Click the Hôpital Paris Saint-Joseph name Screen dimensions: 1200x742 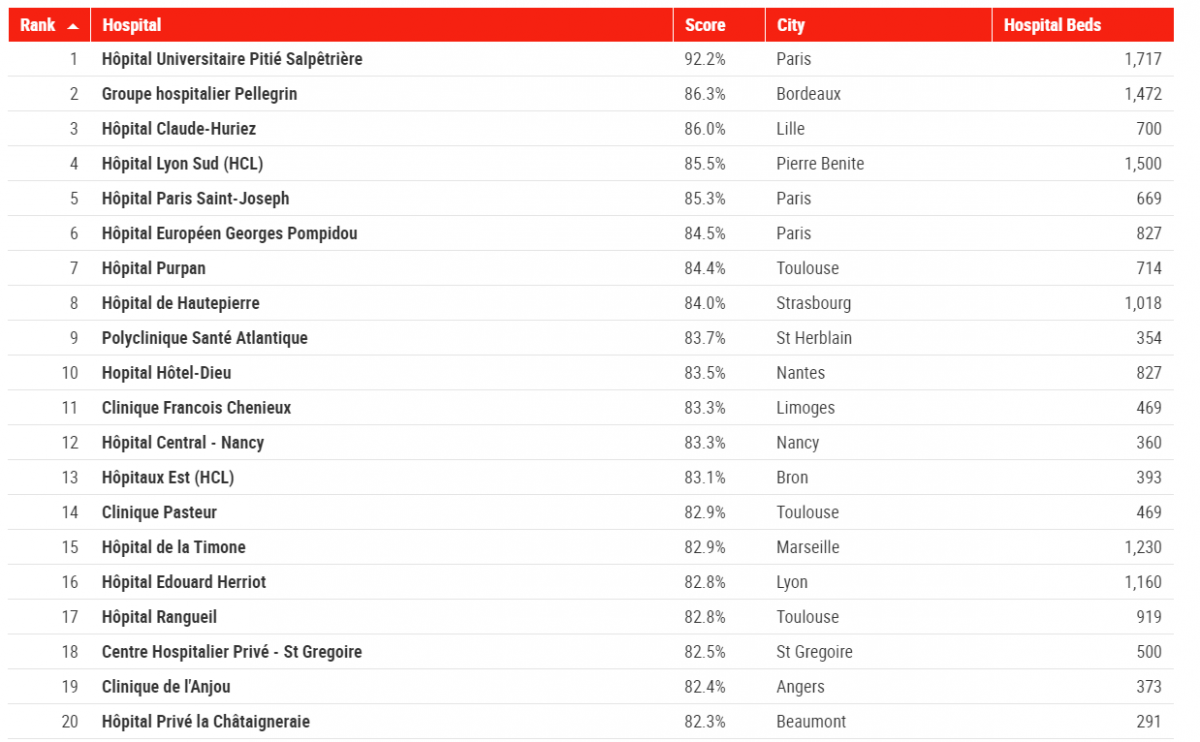(195, 199)
